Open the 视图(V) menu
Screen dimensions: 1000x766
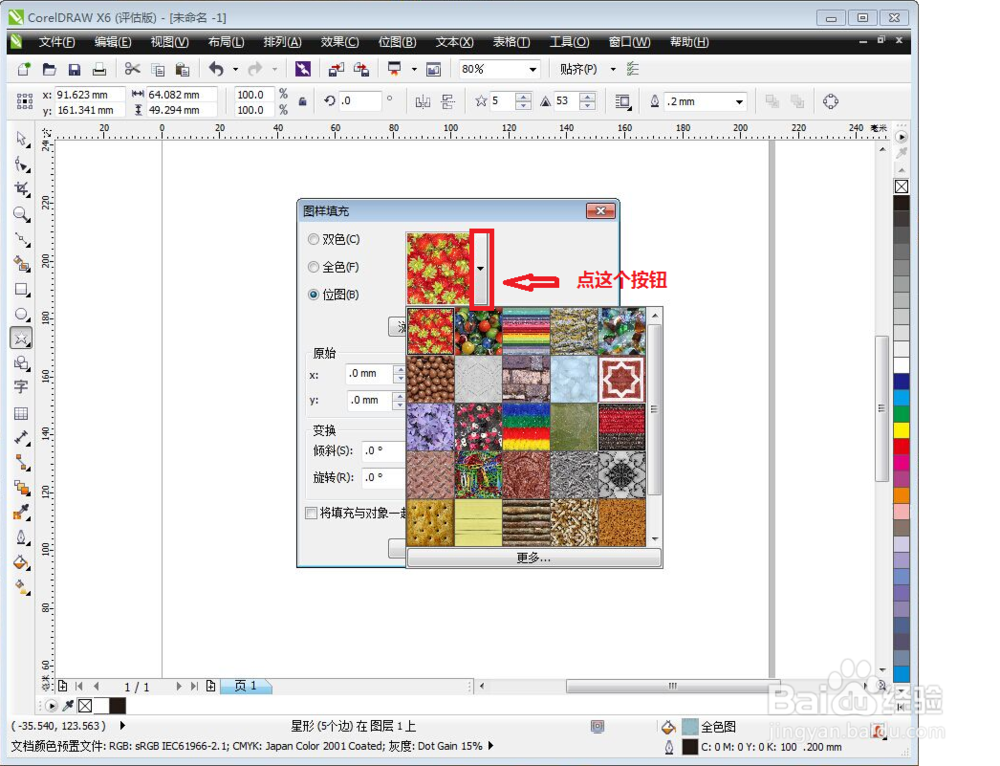[170, 42]
